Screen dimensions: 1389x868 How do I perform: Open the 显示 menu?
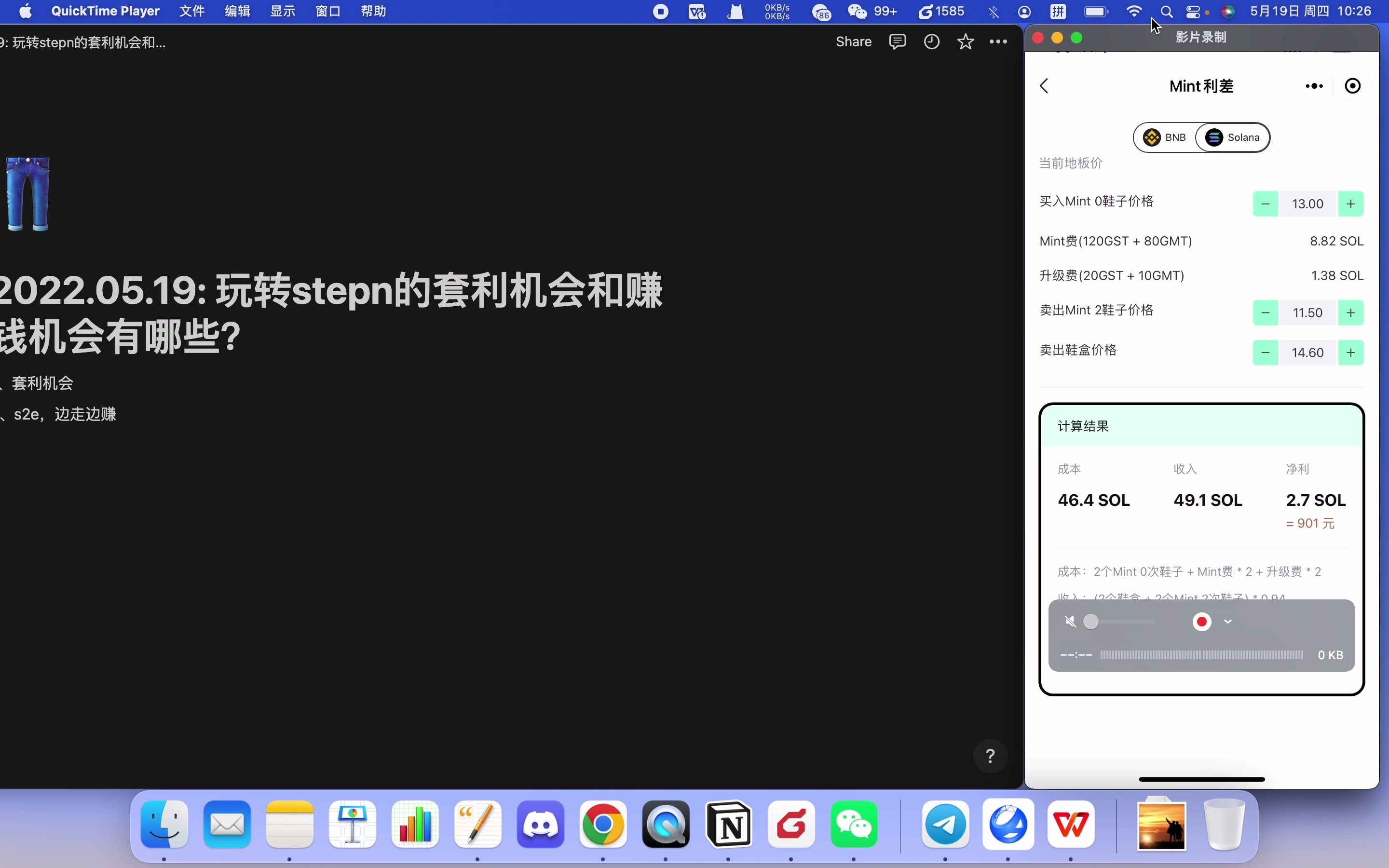coord(283,12)
